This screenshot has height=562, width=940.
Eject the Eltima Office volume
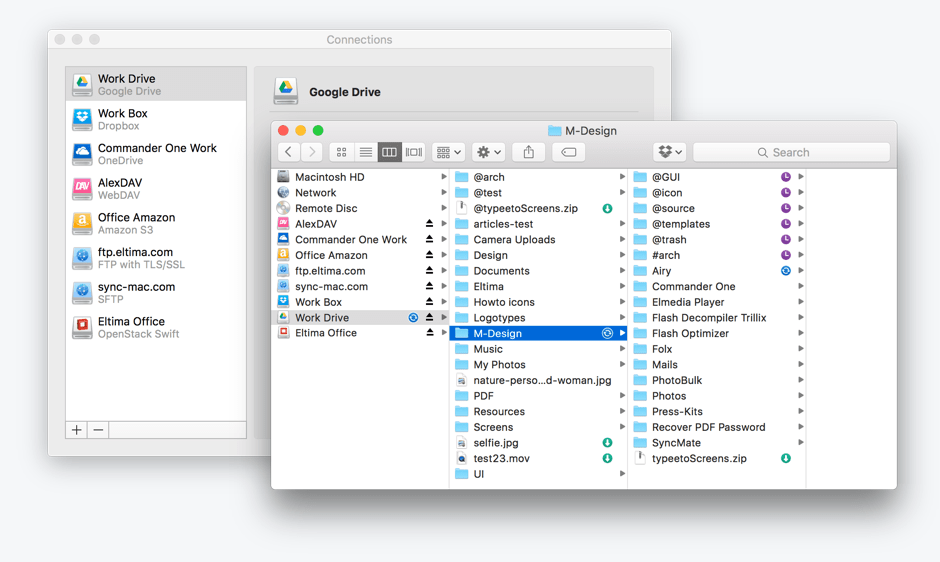pos(429,333)
